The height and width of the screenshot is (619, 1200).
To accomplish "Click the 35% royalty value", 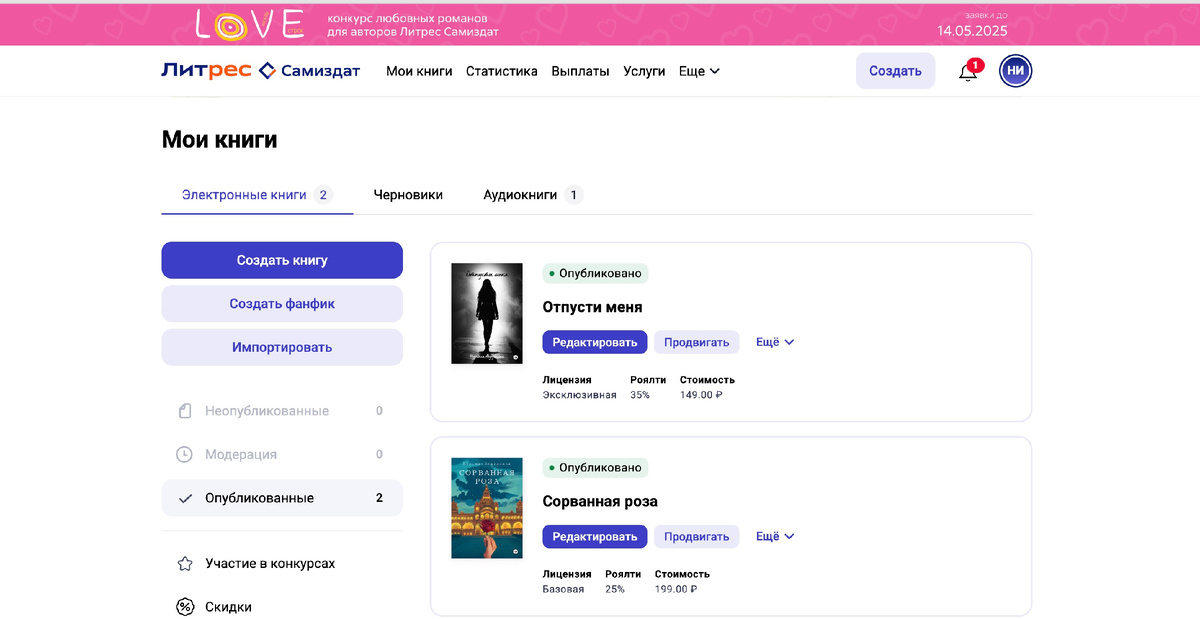I will click(640, 395).
